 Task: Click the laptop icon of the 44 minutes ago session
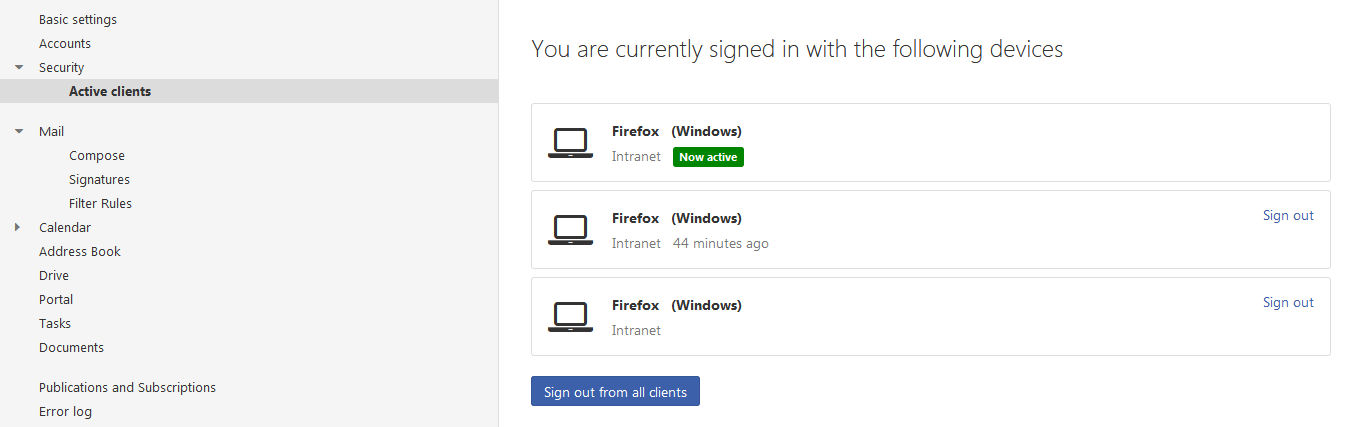point(571,230)
